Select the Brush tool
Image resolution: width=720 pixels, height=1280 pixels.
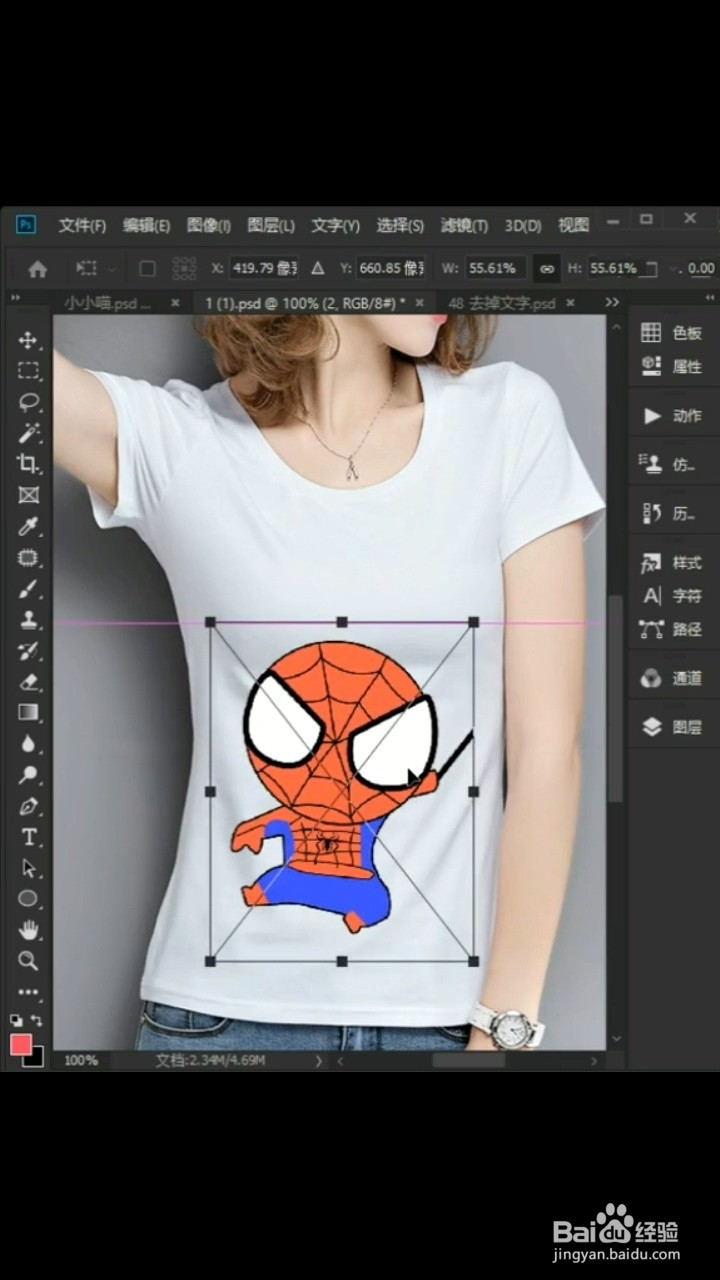point(28,588)
